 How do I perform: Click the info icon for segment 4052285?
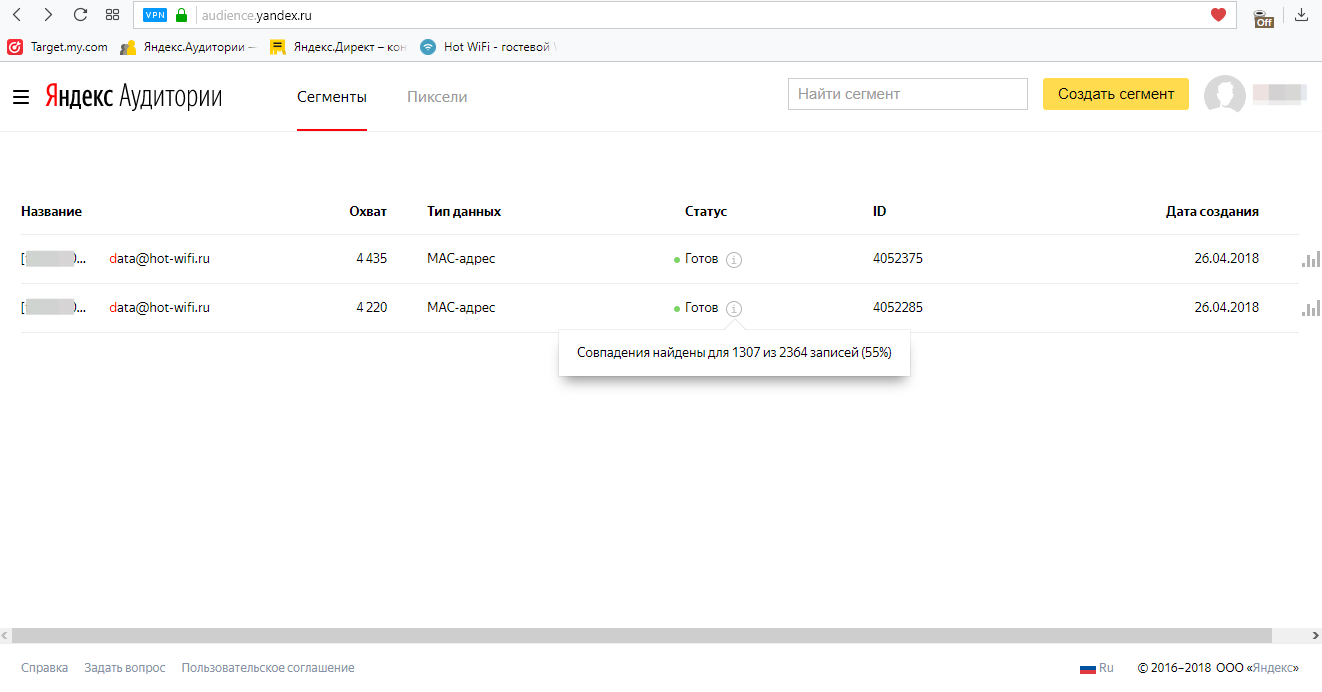pyautogui.click(x=734, y=309)
